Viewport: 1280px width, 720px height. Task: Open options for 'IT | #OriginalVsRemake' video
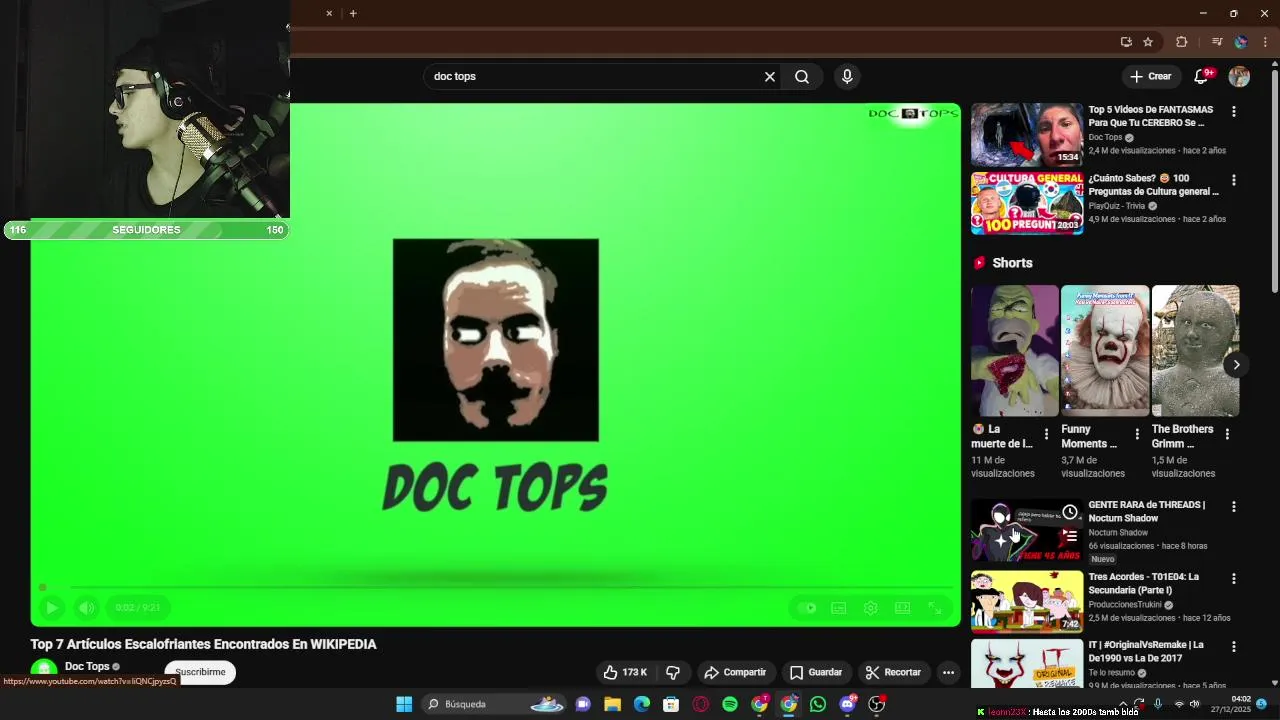click(1234, 647)
